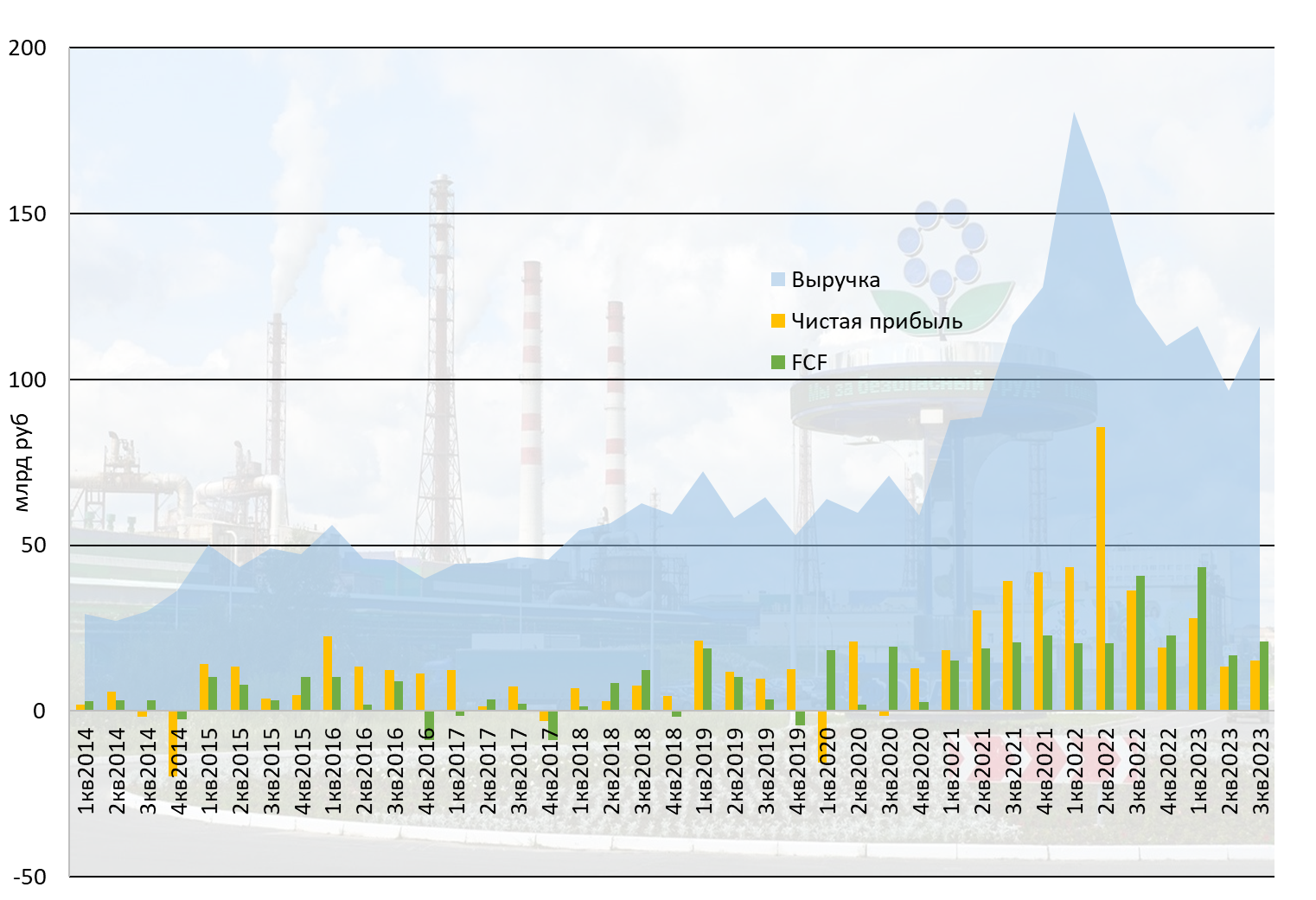
Task: Select the yellow profit bar for 1кв2016
Action: tap(327, 673)
